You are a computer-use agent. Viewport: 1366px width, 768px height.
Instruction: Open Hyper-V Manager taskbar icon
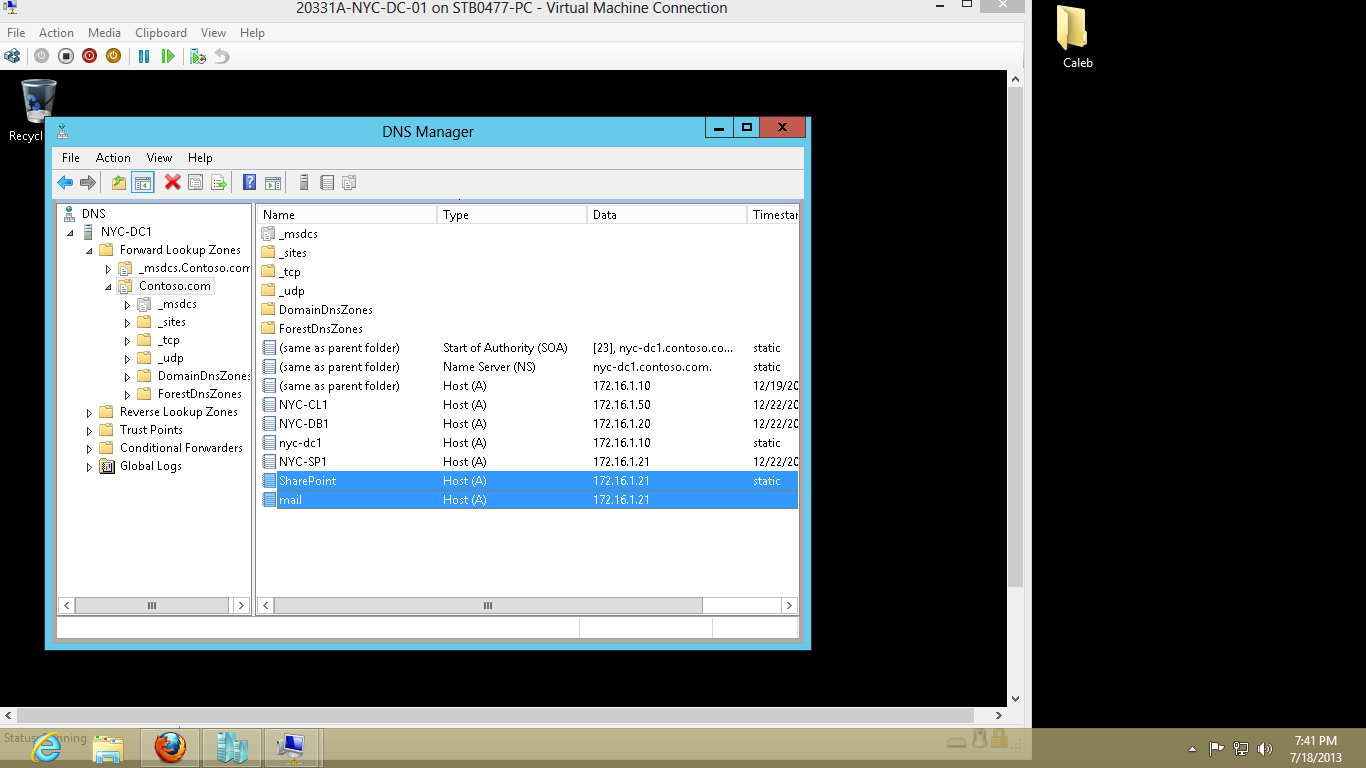231,747
